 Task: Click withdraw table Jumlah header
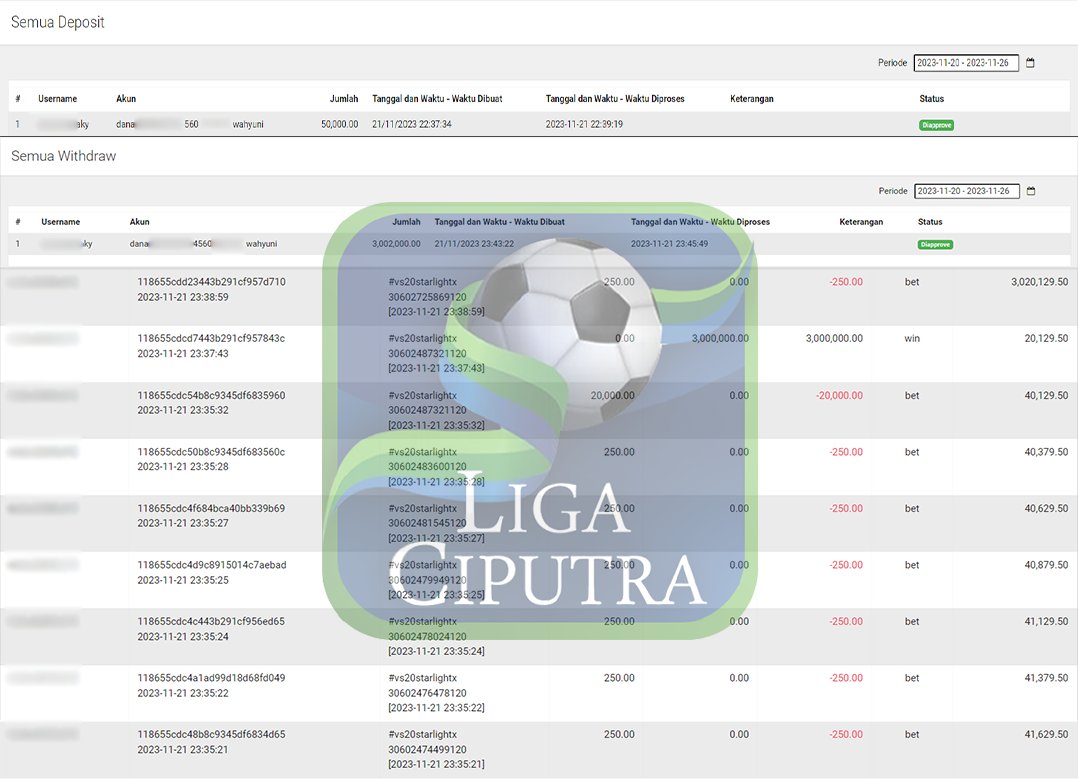406,222
